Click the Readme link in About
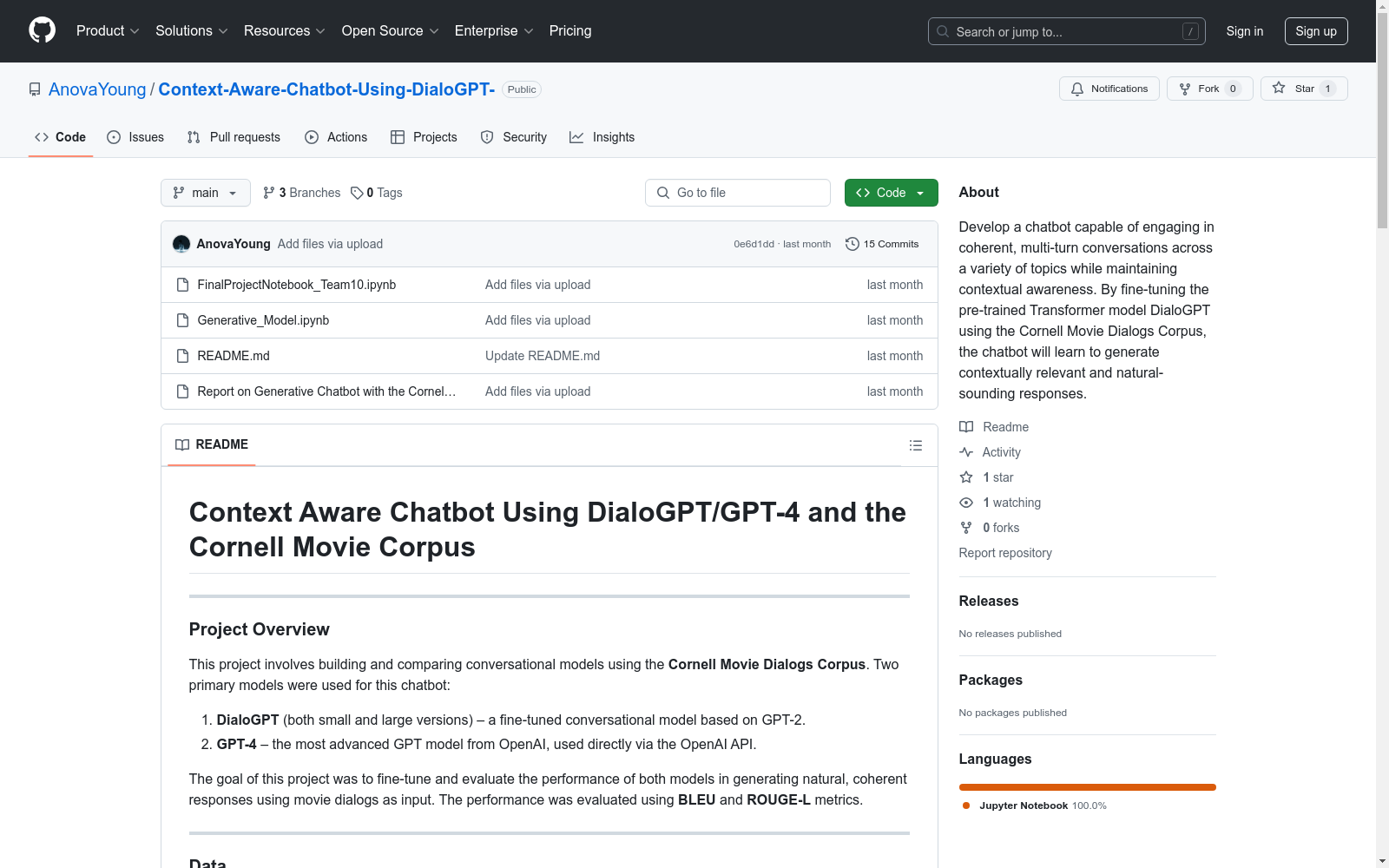The height and width of the screenshot is (868, 1389). point(994,427)
